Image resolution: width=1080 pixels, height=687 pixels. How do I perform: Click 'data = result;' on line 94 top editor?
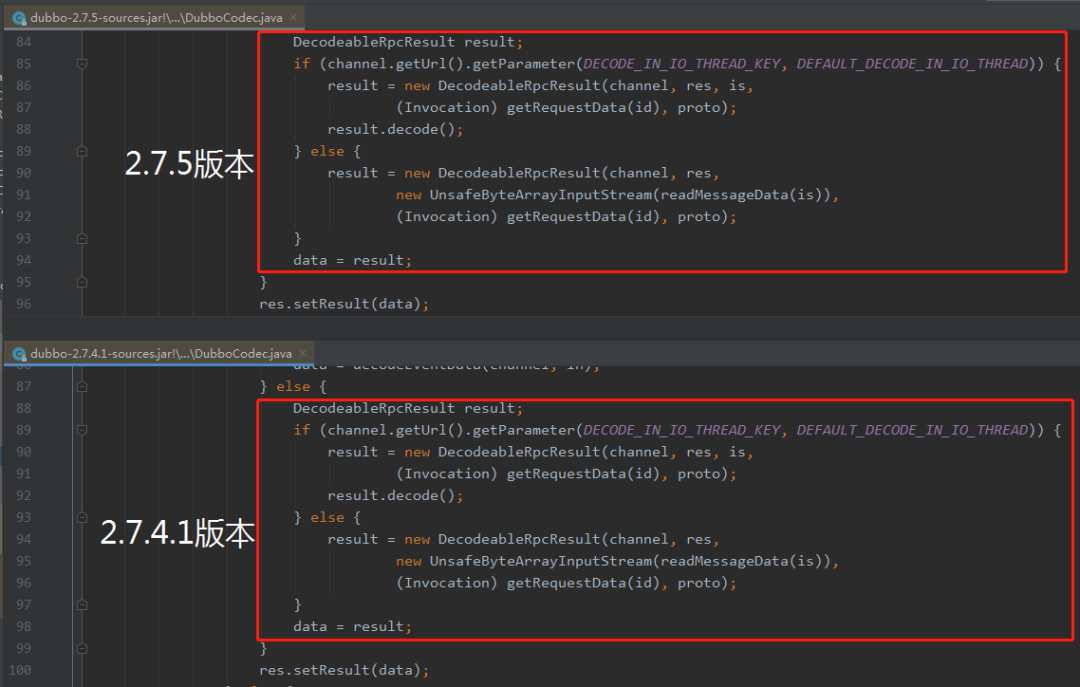353,260
